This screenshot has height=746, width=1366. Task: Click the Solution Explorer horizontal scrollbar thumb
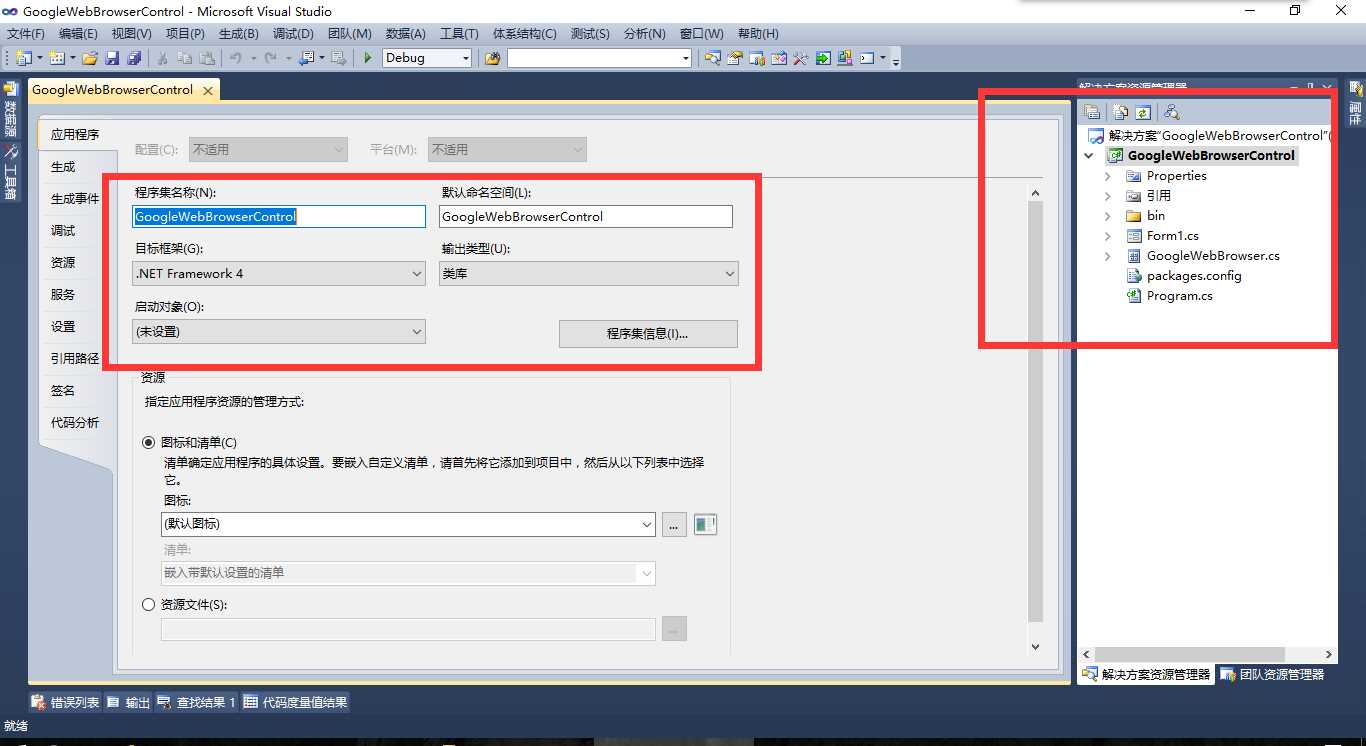click(1188, 654)
